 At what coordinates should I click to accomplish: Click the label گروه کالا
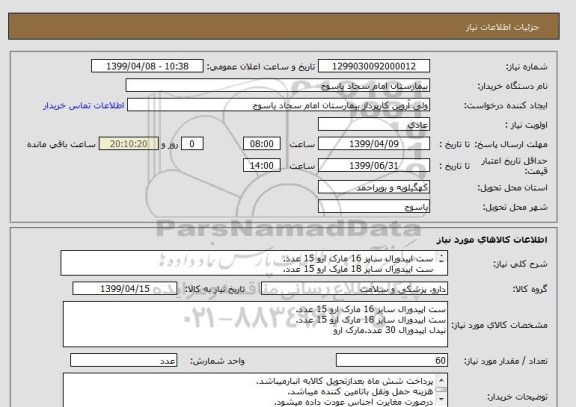click(x=530, y=289)
